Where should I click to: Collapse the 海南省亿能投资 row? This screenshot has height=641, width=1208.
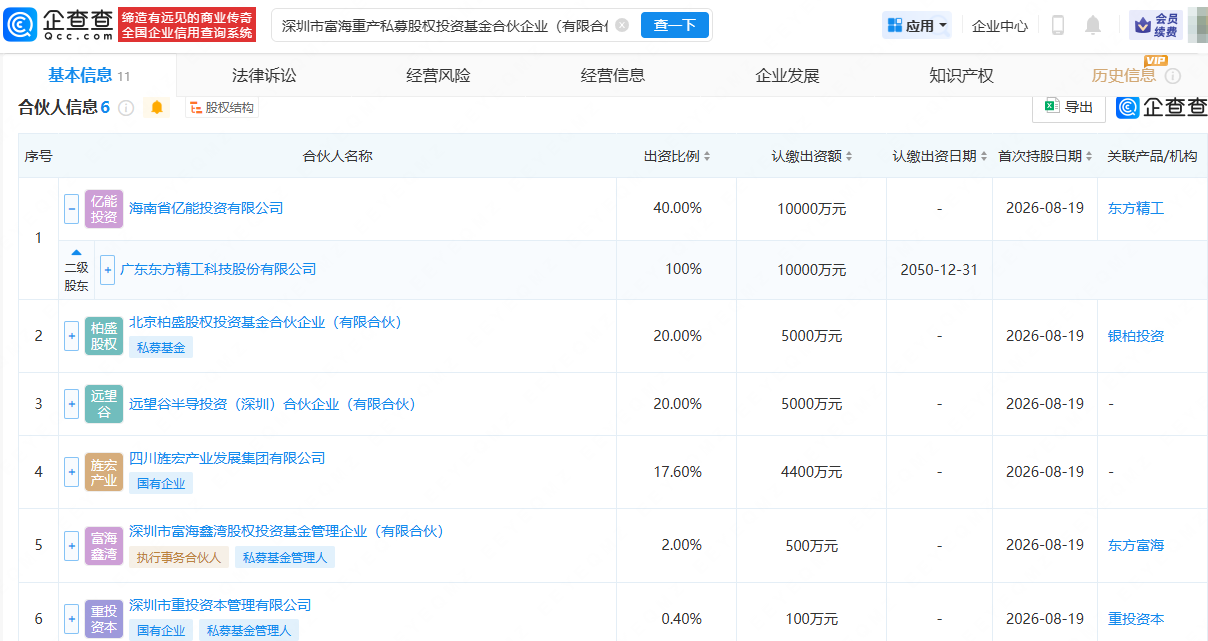71,209
